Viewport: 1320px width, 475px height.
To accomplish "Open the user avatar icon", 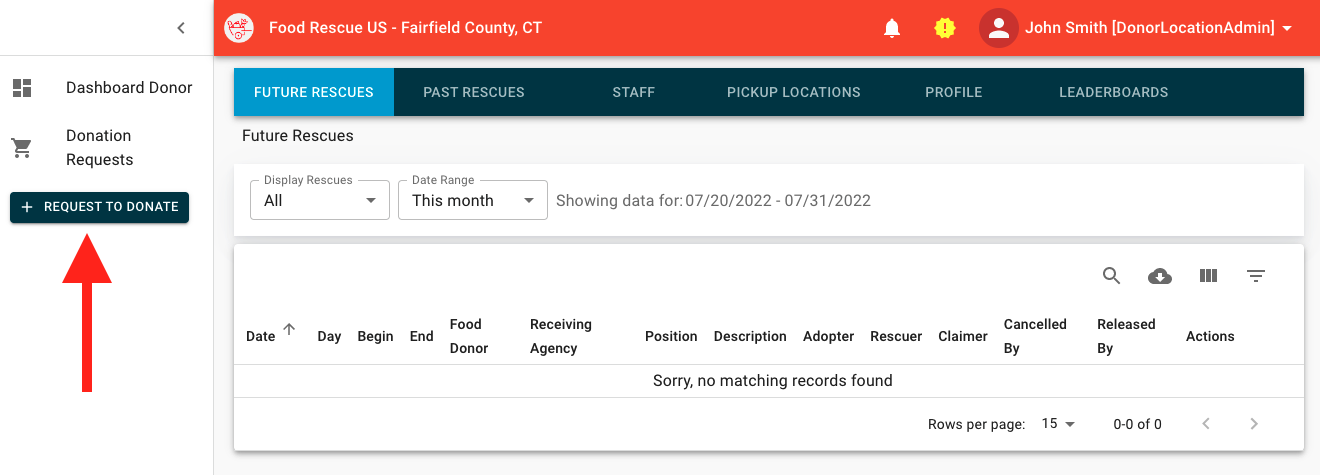I will point(999,28).
